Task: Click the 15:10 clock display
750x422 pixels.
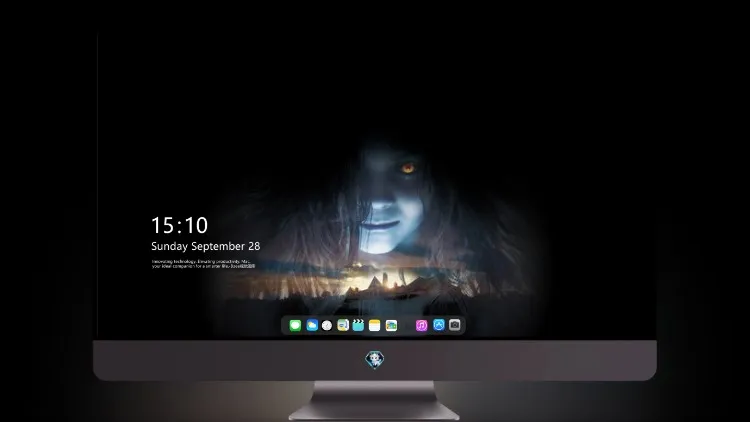Action: [179, 225]
